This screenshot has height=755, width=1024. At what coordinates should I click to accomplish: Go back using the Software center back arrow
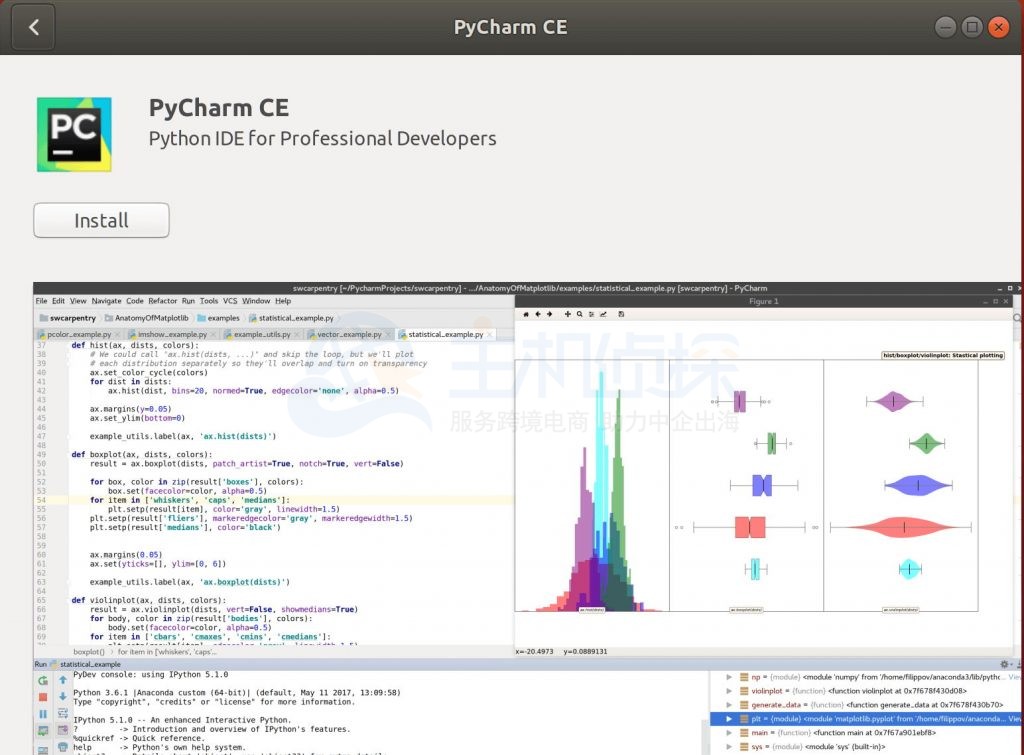click(32, 27)
